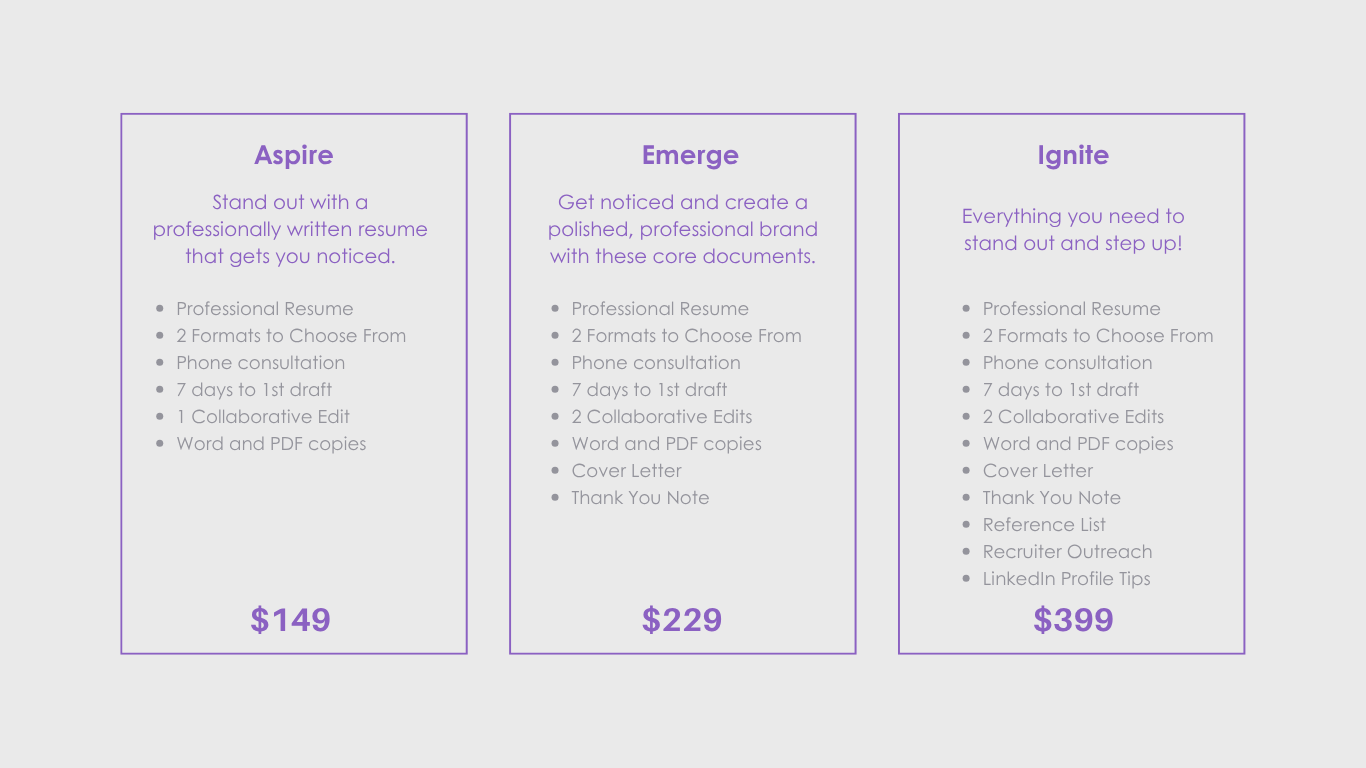Select 'Phone consultation' in the Emerge card
Image resolution: width=1366 pixels, height=768 pixels.
656,363
